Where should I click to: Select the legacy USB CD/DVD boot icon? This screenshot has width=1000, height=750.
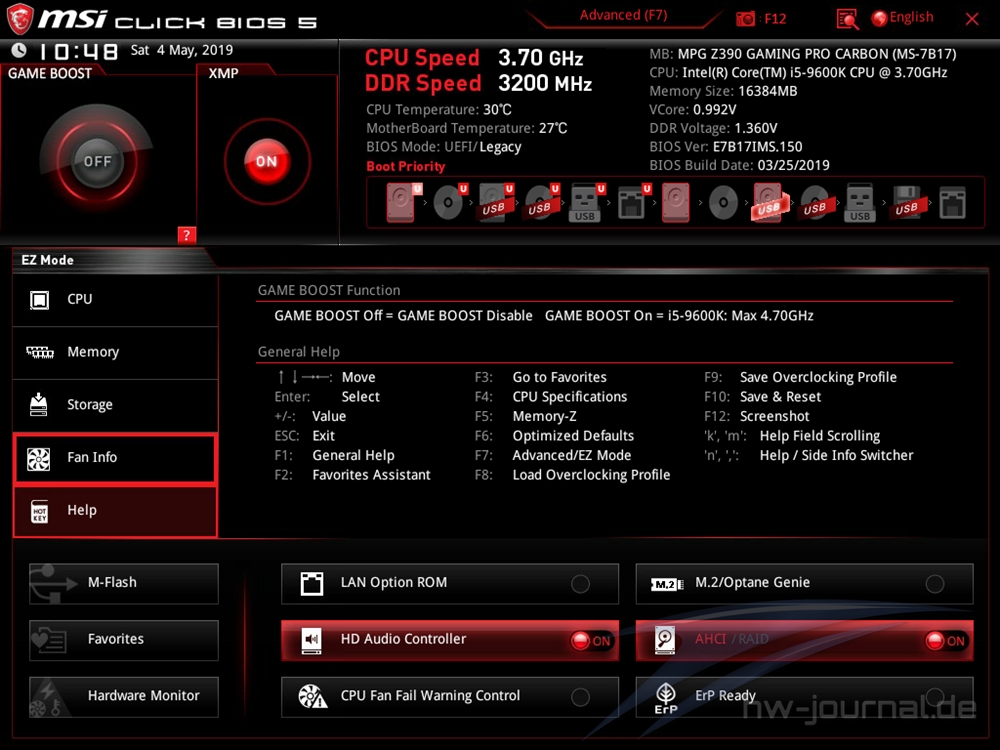click(x=815, y=203)
